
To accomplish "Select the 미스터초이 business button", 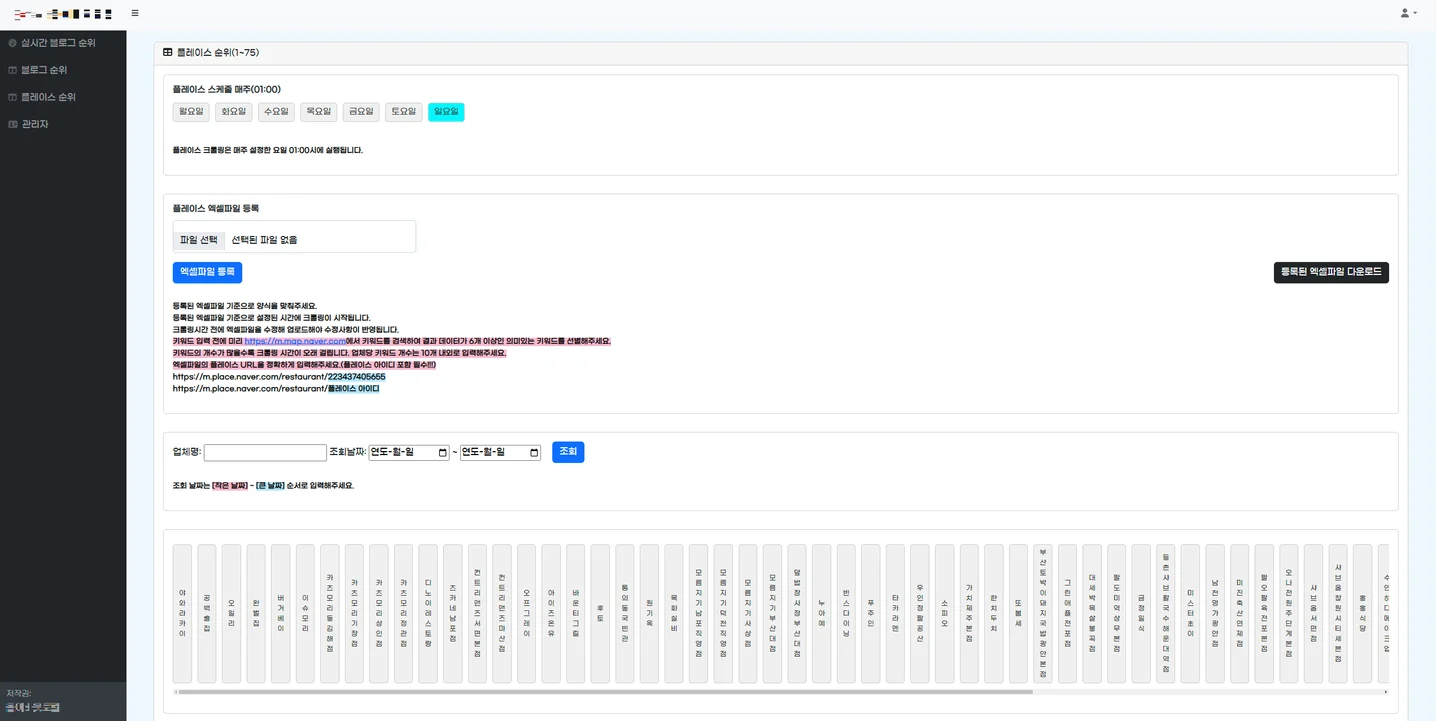I will point(1190,614).
